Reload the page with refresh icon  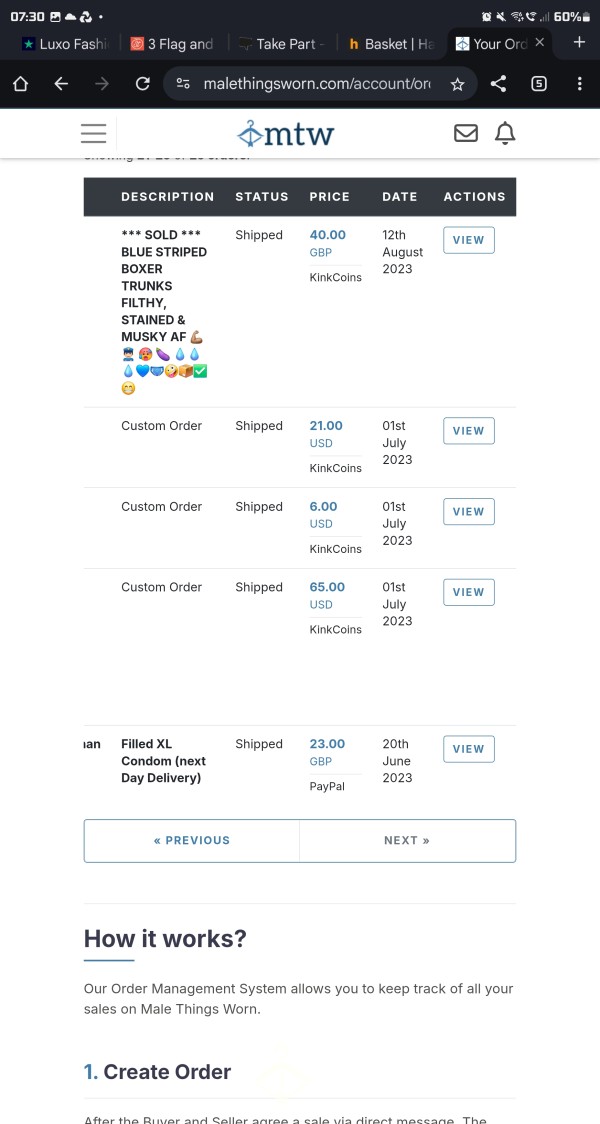click(143, 84)
